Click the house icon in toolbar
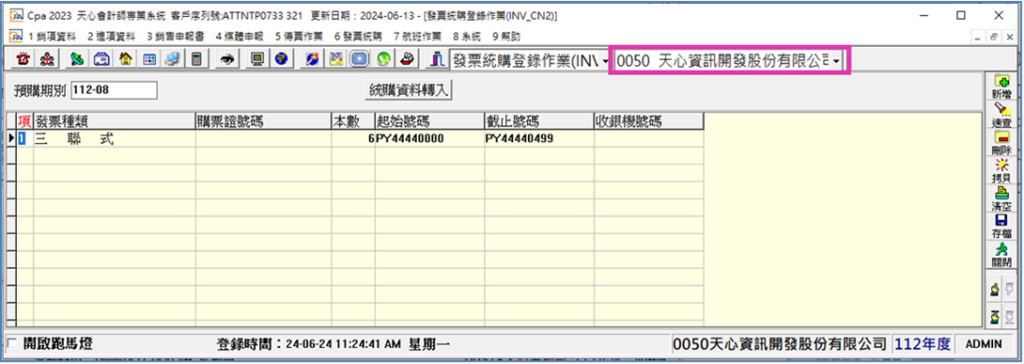 125,59
